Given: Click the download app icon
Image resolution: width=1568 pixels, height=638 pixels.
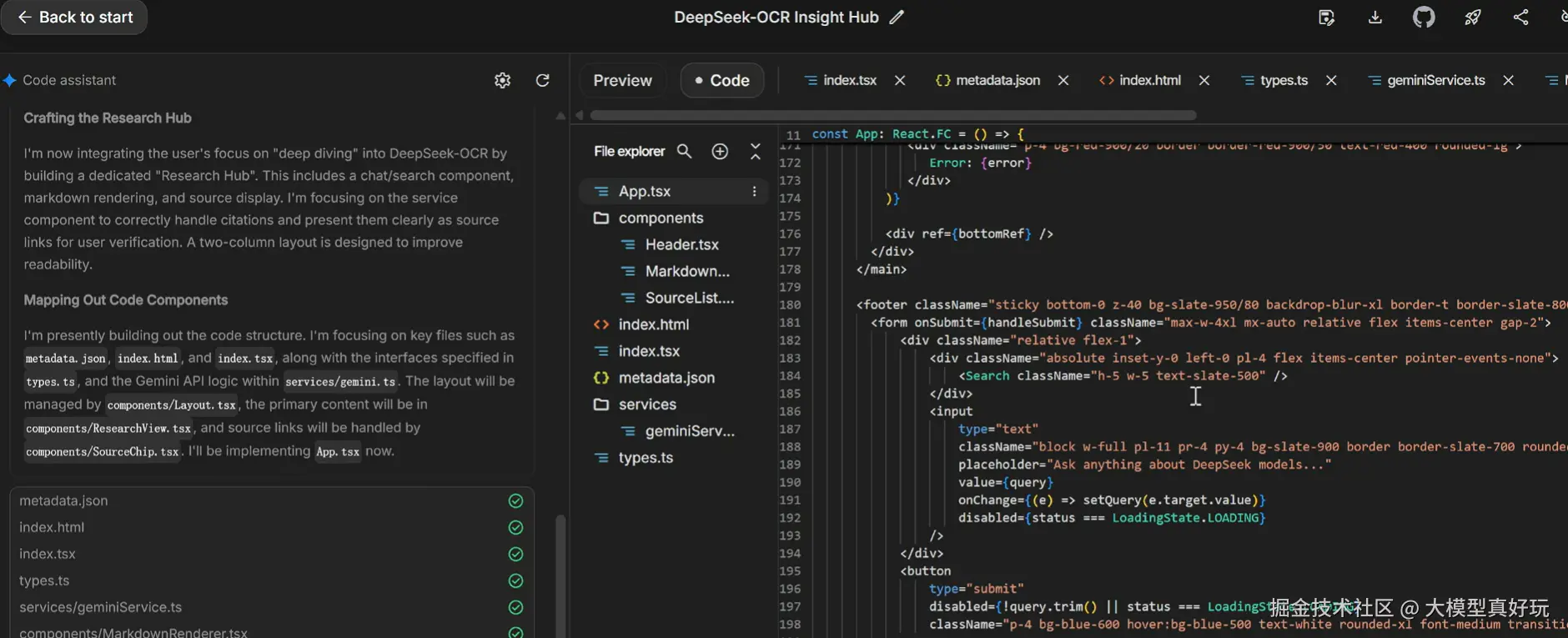Looking at the screenshot, I should [x=1375, y=18].
